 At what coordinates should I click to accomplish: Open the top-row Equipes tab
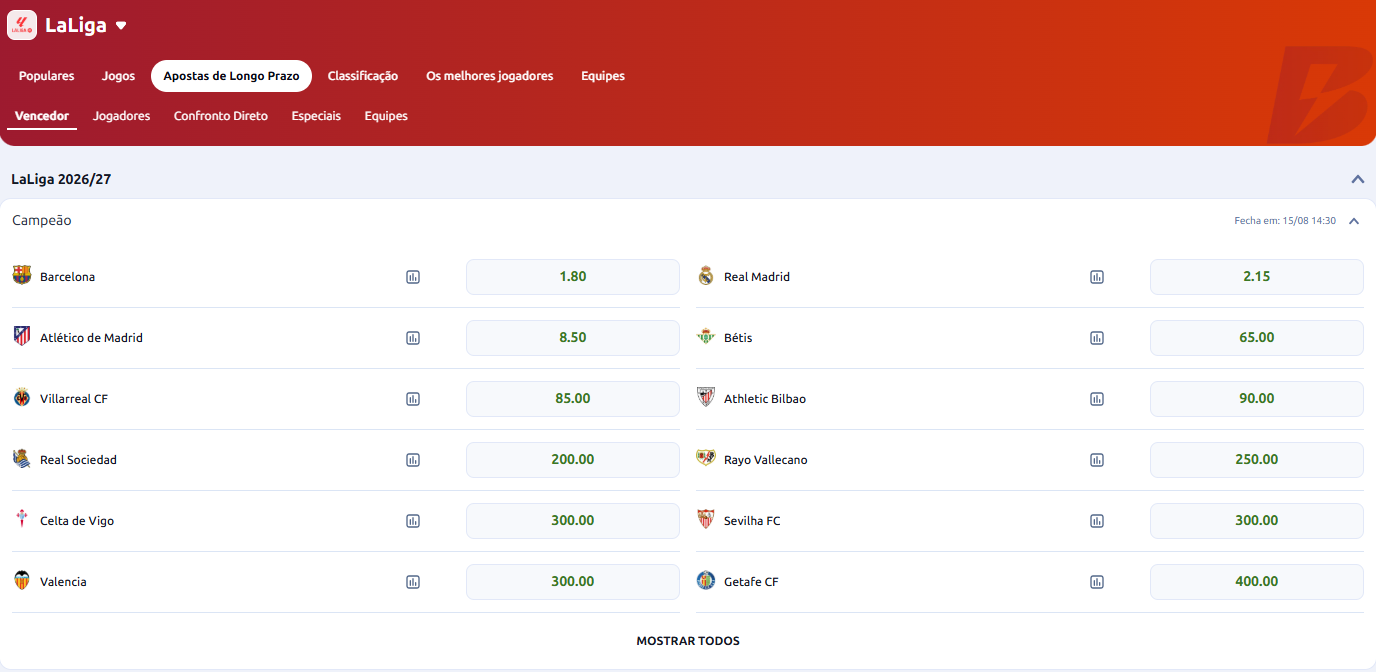point(603,76)
